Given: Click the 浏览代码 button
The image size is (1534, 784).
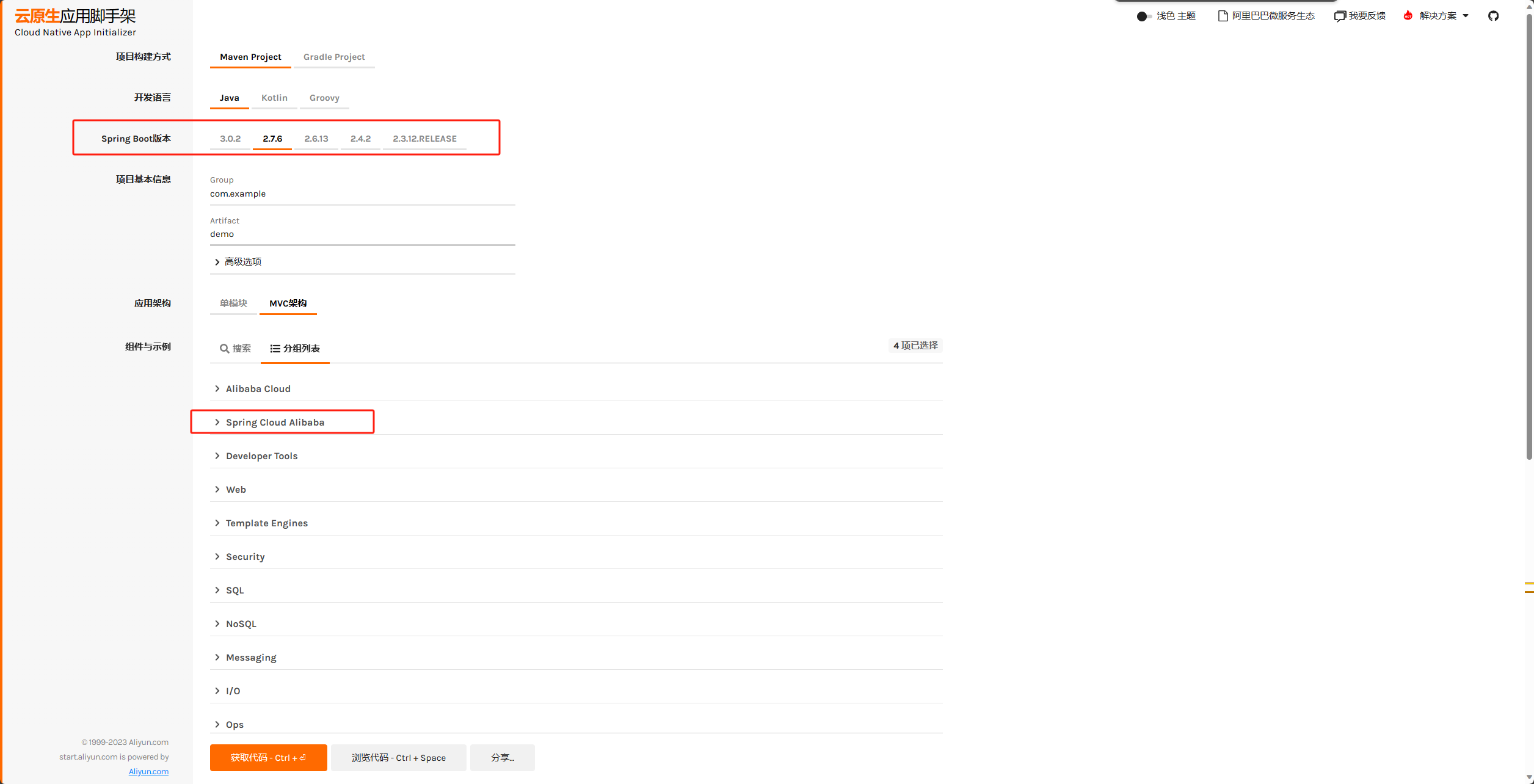Looking at the screenshot, I should tap(399, 758).
